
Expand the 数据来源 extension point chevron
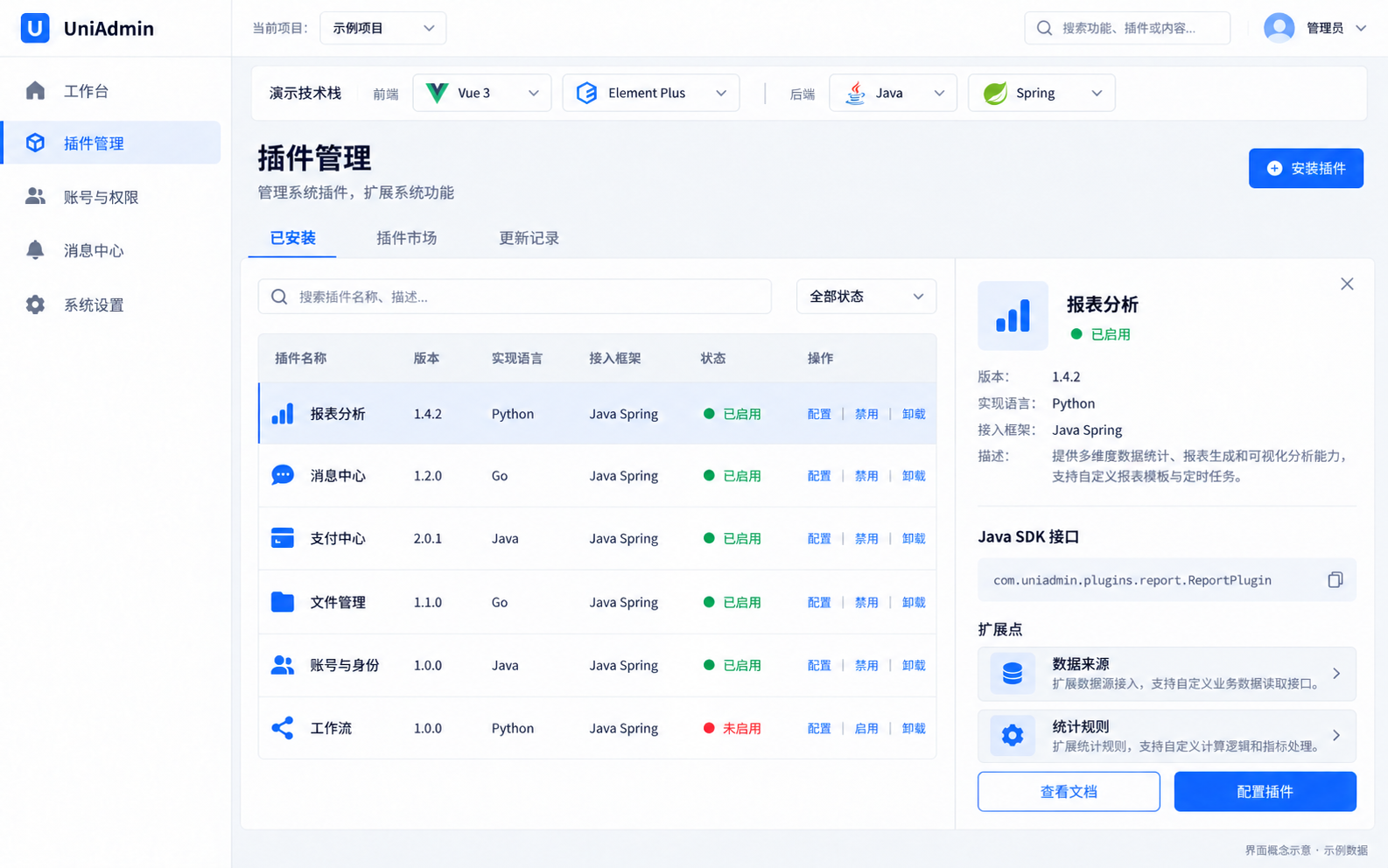(x=1336, y=674)
